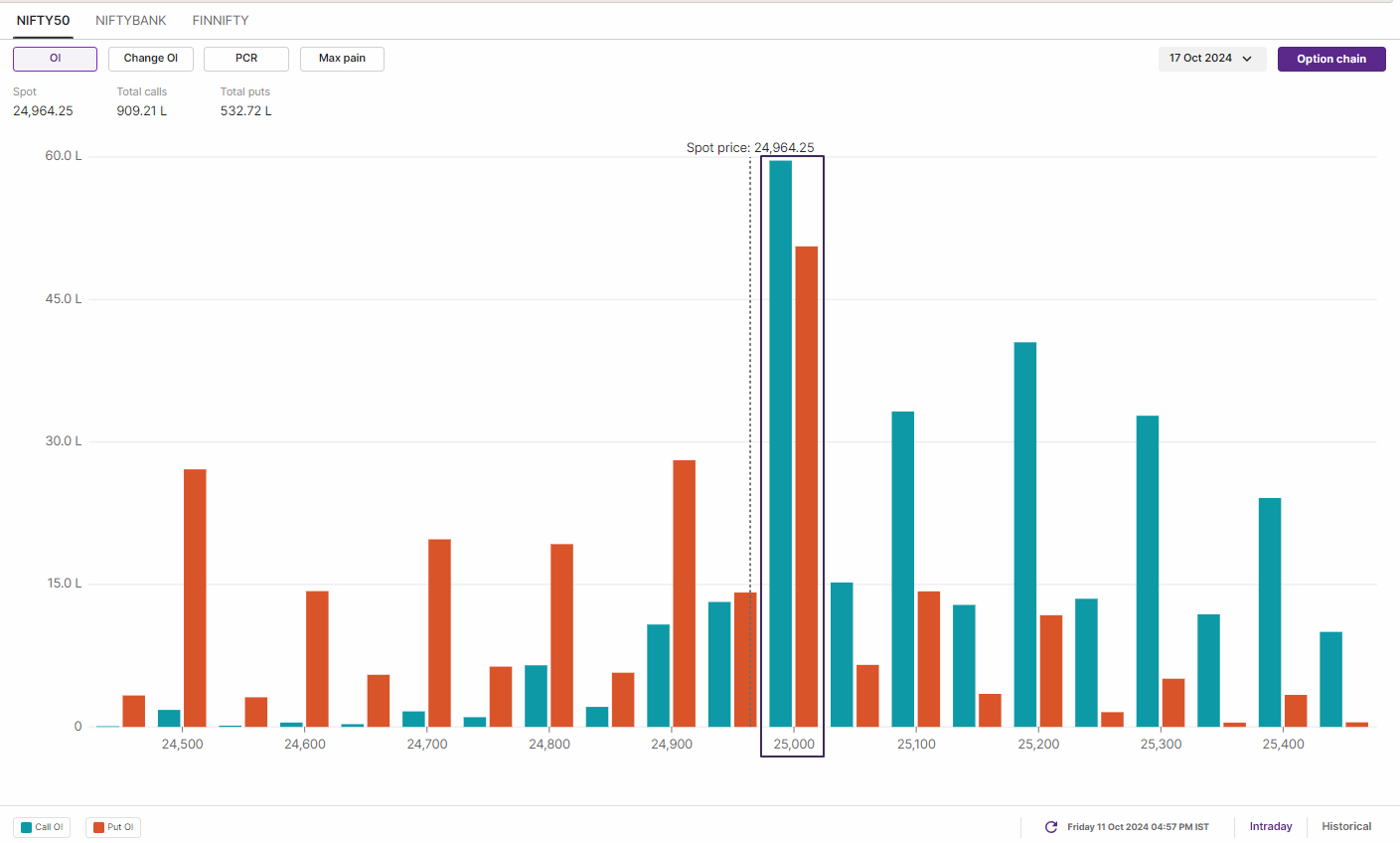Show the PCR chart
The width and height of the screenshot is (1400, 843).
246,59
